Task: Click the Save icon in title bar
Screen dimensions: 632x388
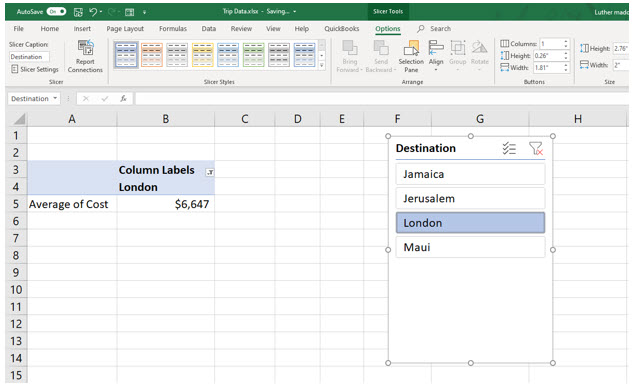Action: (78, 12)
